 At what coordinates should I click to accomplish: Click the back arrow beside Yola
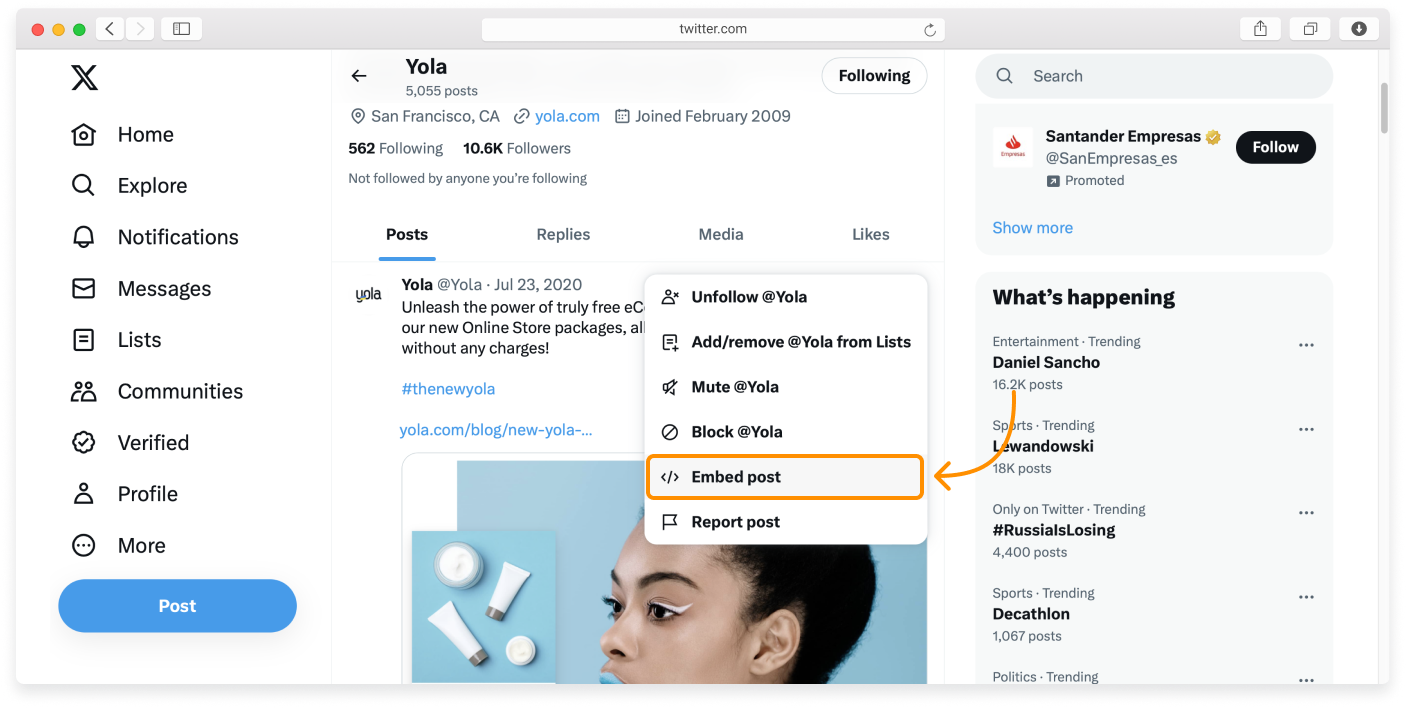[x=359, y=76]
